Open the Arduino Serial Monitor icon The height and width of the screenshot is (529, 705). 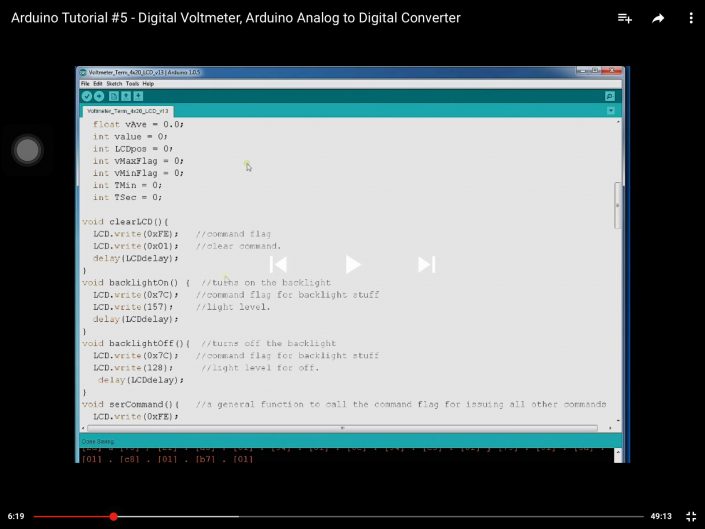pyautogui.click(x=610, y=96)
